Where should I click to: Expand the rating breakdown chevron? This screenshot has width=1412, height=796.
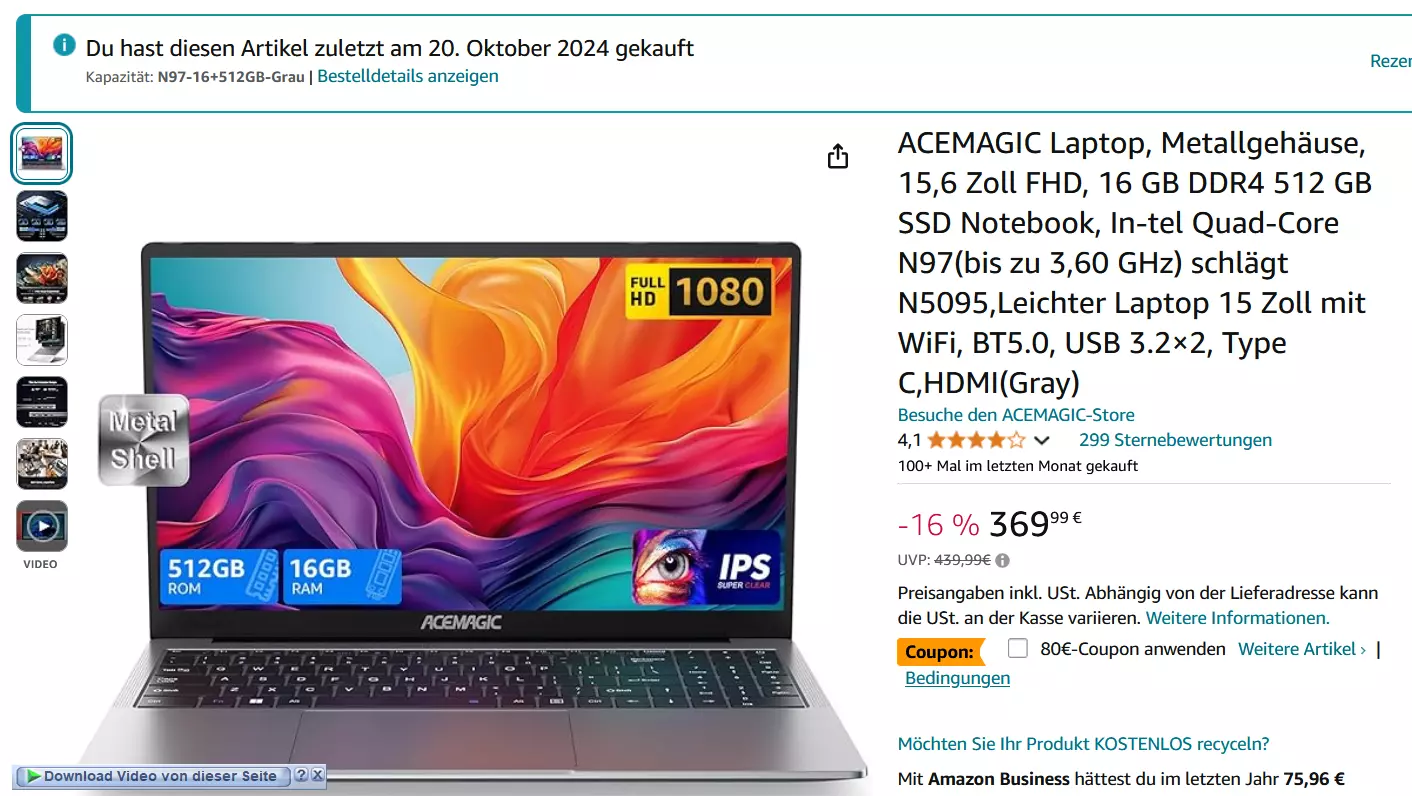coord(1041,441)
